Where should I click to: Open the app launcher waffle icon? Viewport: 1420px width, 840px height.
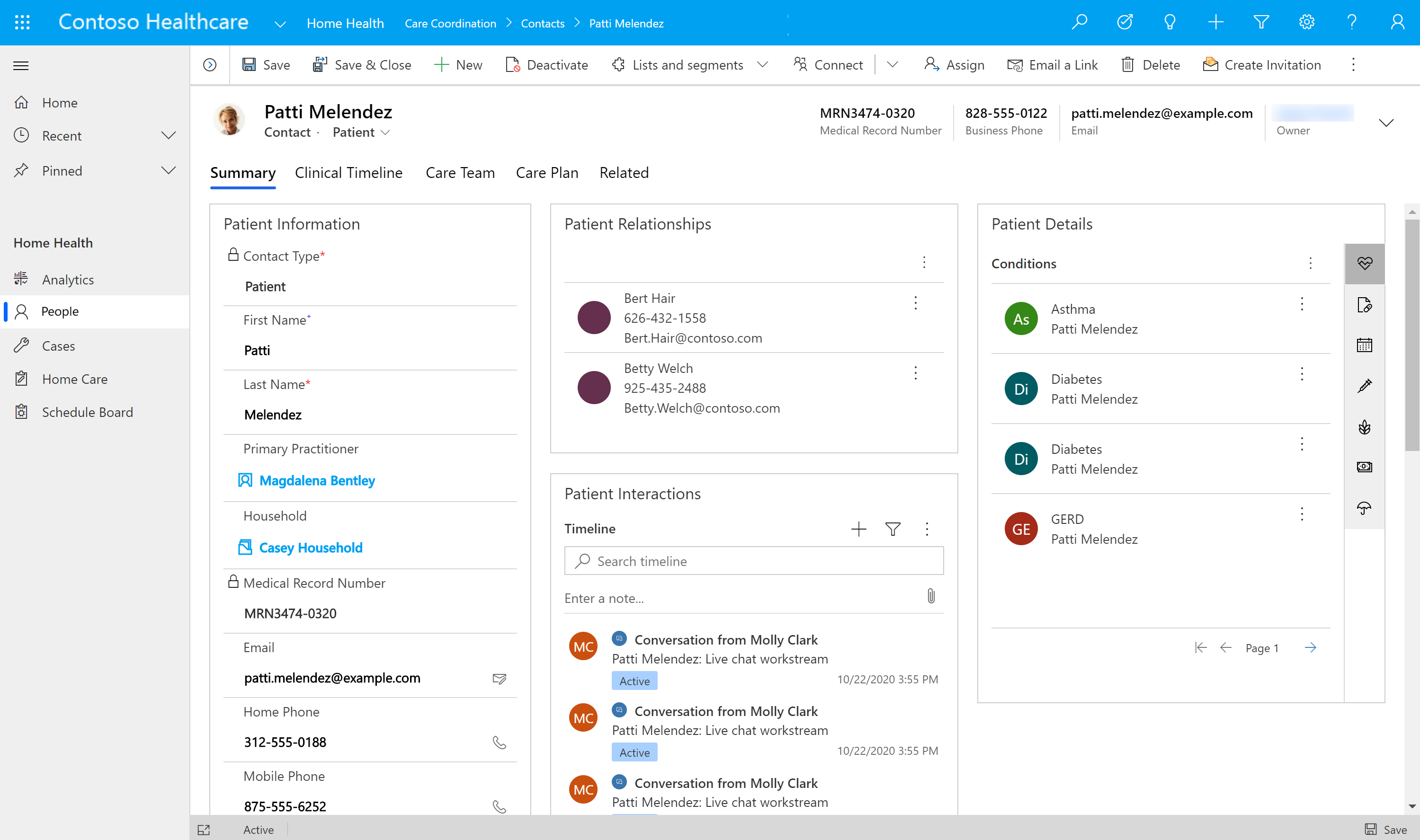click(x=22, y=23)
